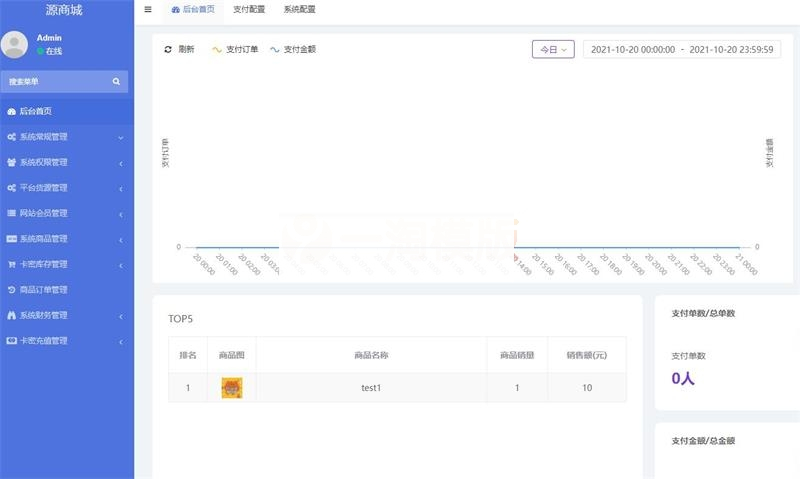Click the 卡密库存管理 cart icon

12,264
